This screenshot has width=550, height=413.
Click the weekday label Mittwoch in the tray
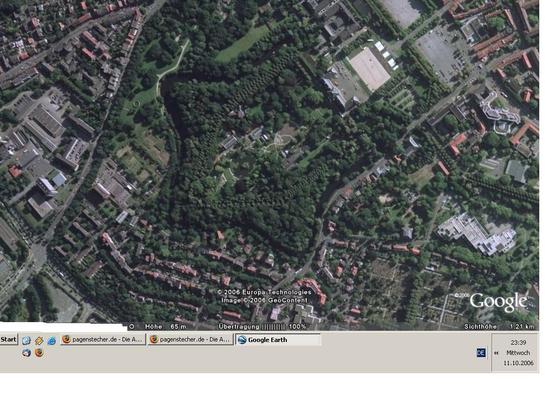click(x=518, y=353)
